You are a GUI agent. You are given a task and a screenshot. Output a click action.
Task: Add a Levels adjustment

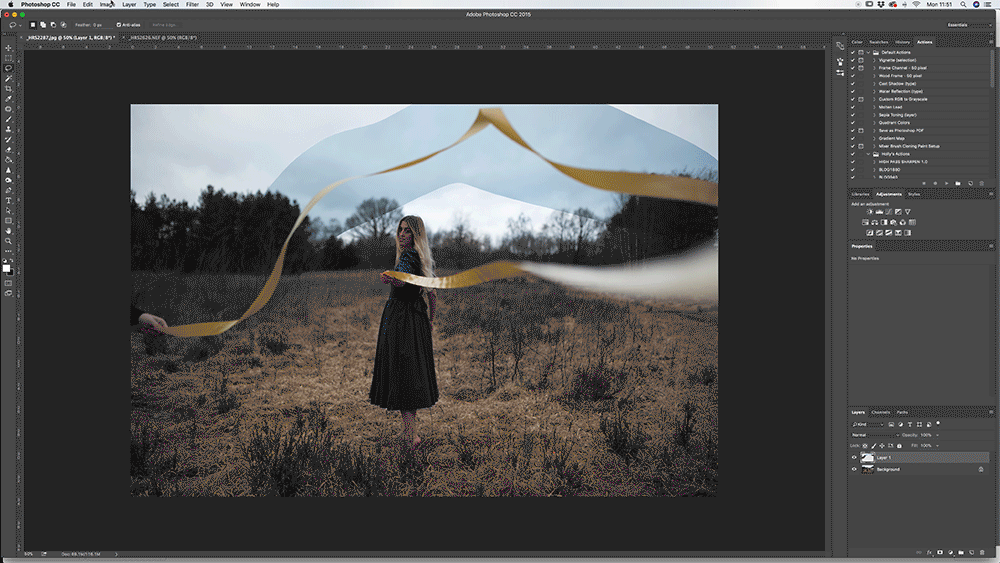pyautogui.click(x=879, y=212)
